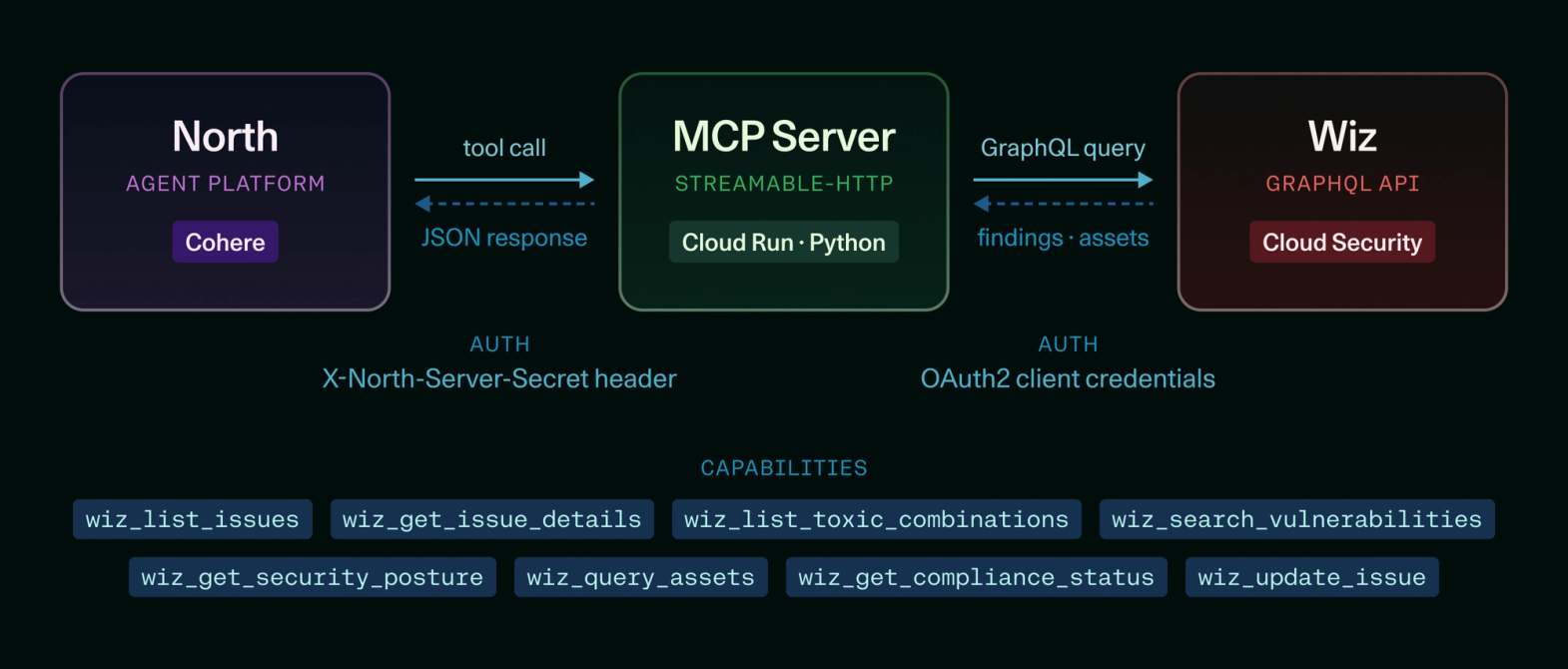Click the GraphQL query label

(1063, 148)
